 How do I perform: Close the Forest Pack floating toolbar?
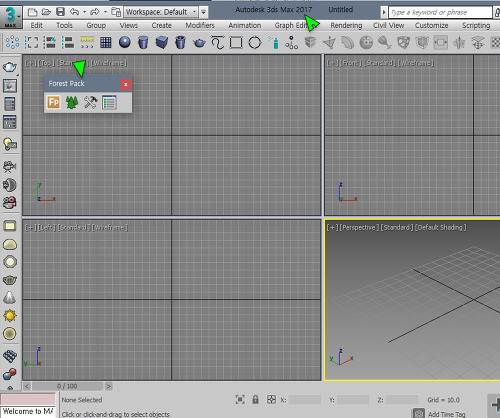click(126, 84)
